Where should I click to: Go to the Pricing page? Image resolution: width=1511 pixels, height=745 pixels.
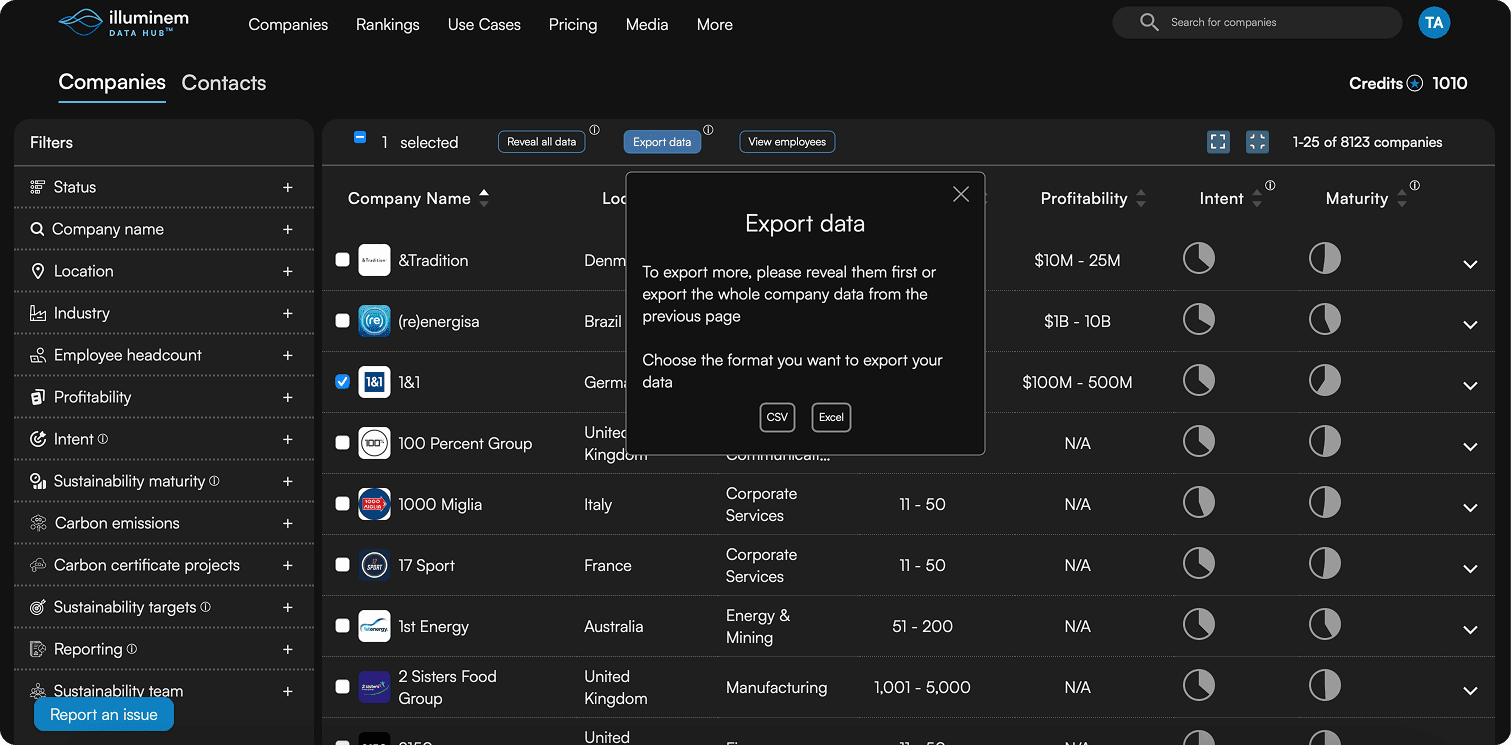point(573,25)
